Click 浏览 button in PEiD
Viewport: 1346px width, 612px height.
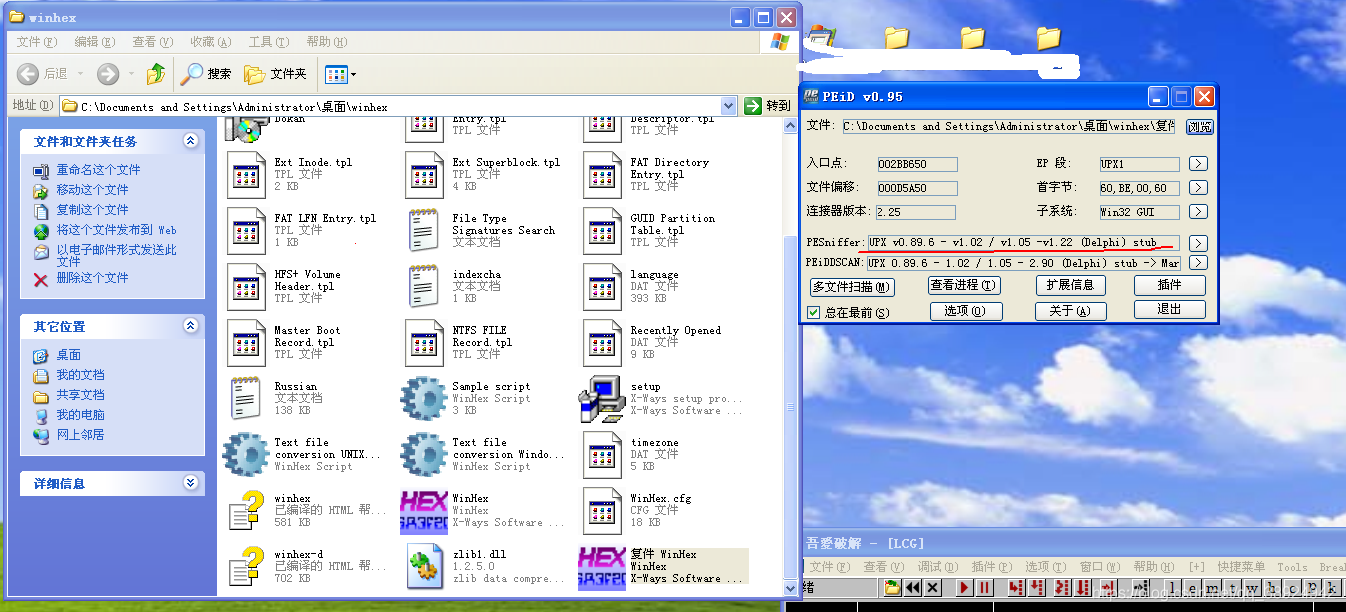pos(1200,127)
